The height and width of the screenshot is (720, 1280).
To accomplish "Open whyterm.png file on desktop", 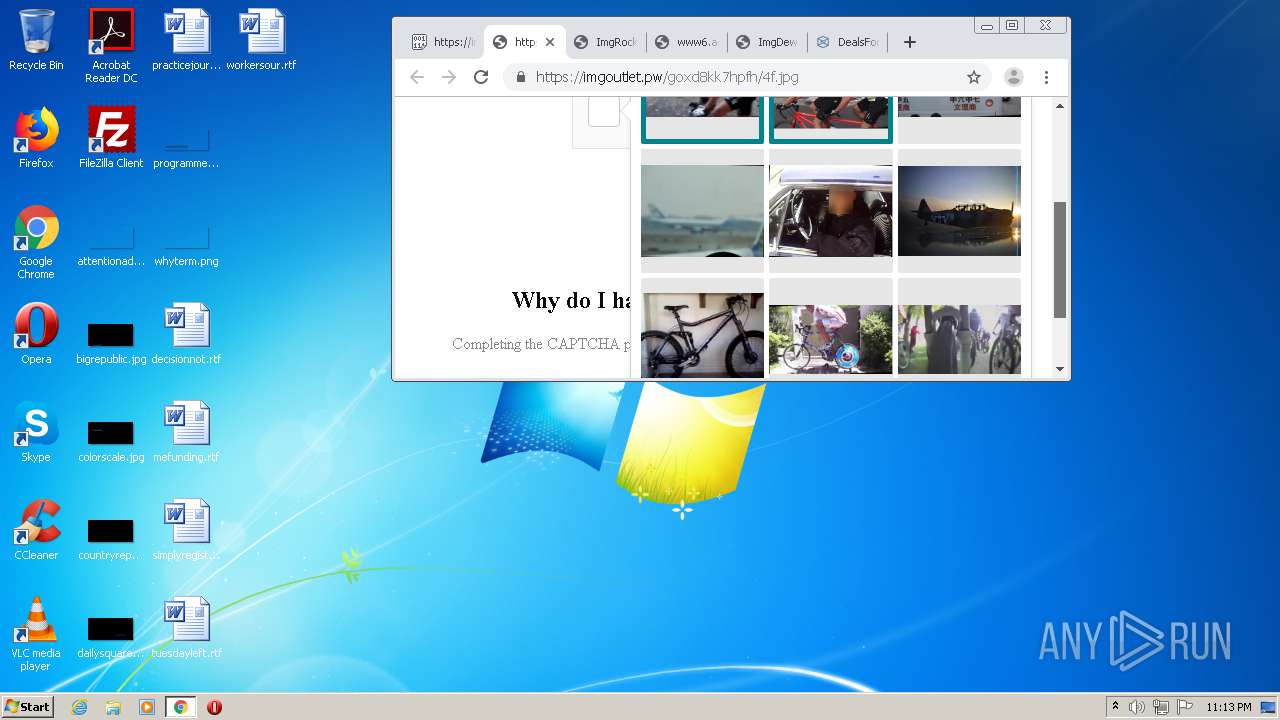I will pyautogui.click(x=186, y=248).
